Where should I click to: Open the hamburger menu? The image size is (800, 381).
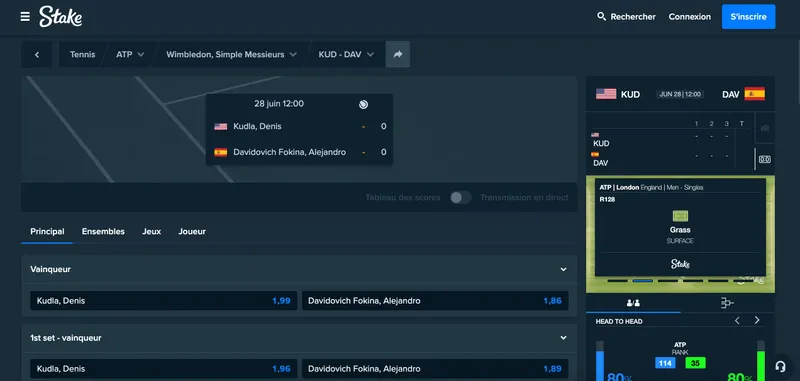click(25, 17)
